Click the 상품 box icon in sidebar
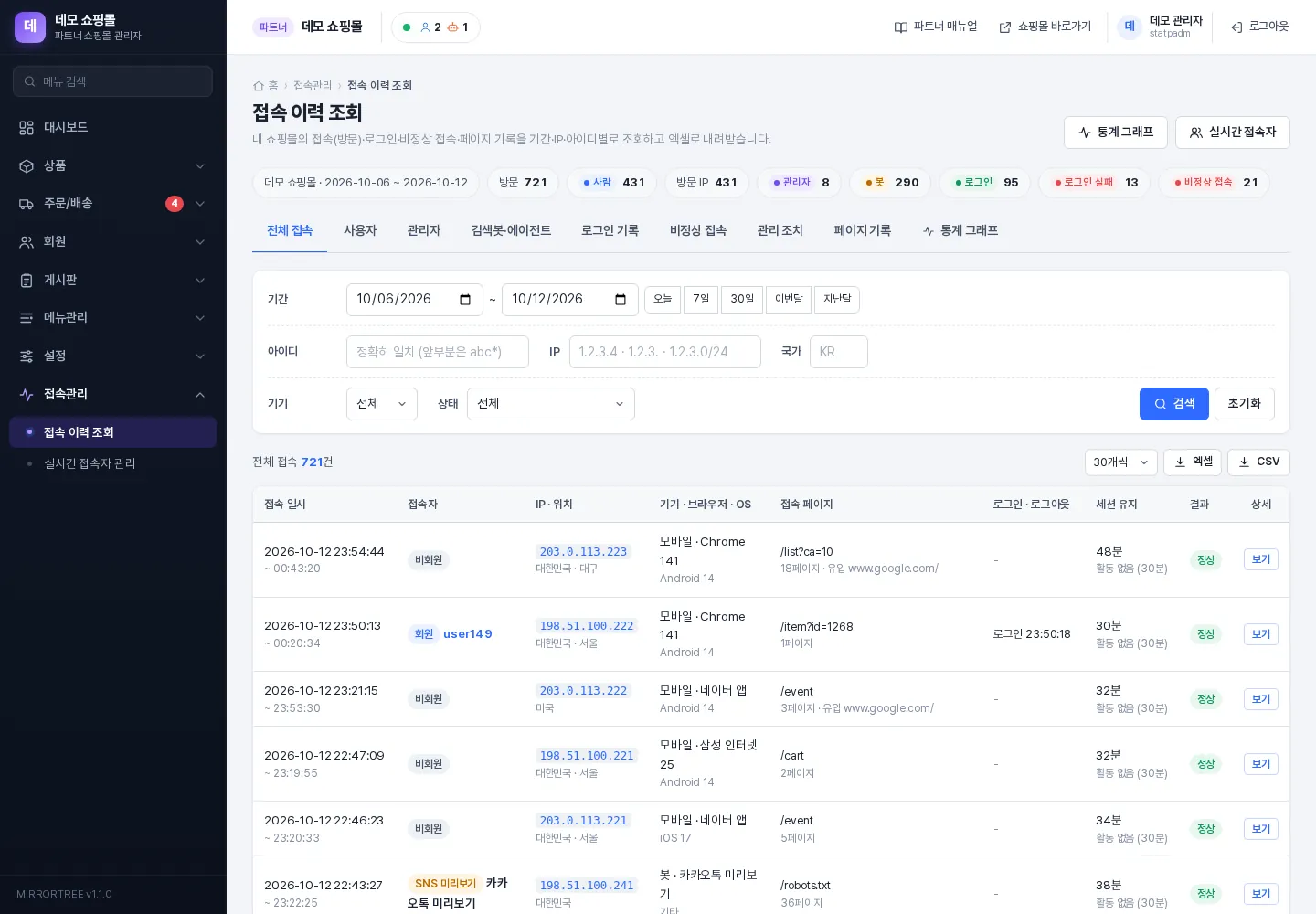1316x914 pixels. tap(27, 166)
